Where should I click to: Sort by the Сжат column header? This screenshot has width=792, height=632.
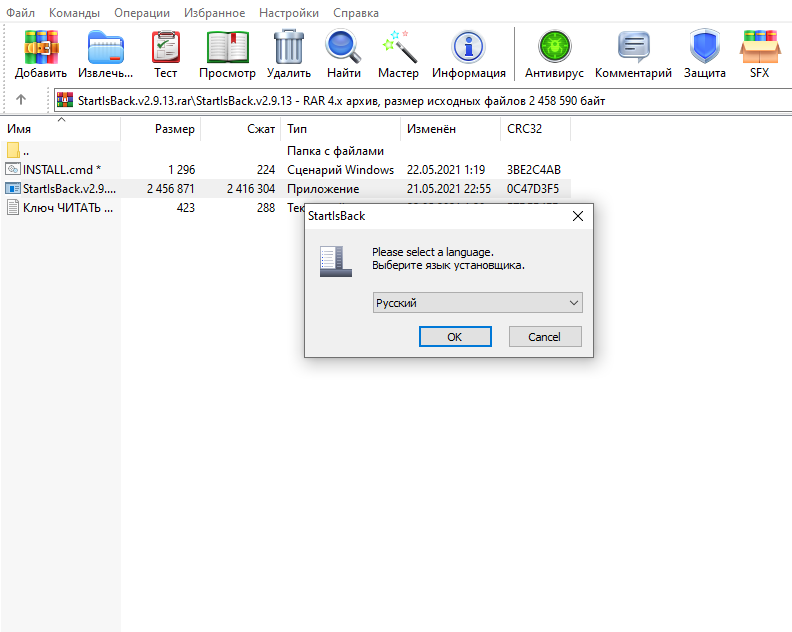pyautogui.click(x=241, y=129)
